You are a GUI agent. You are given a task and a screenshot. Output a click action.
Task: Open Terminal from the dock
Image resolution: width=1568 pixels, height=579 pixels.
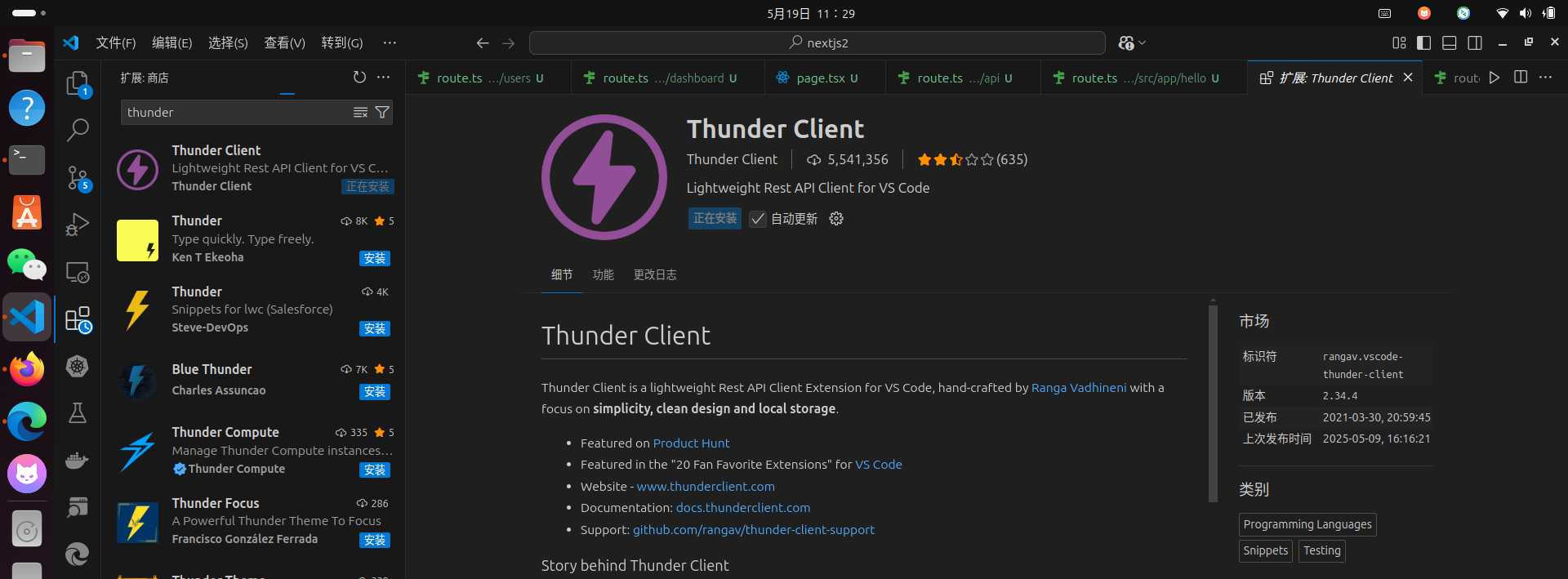click(x=27, y=160)
